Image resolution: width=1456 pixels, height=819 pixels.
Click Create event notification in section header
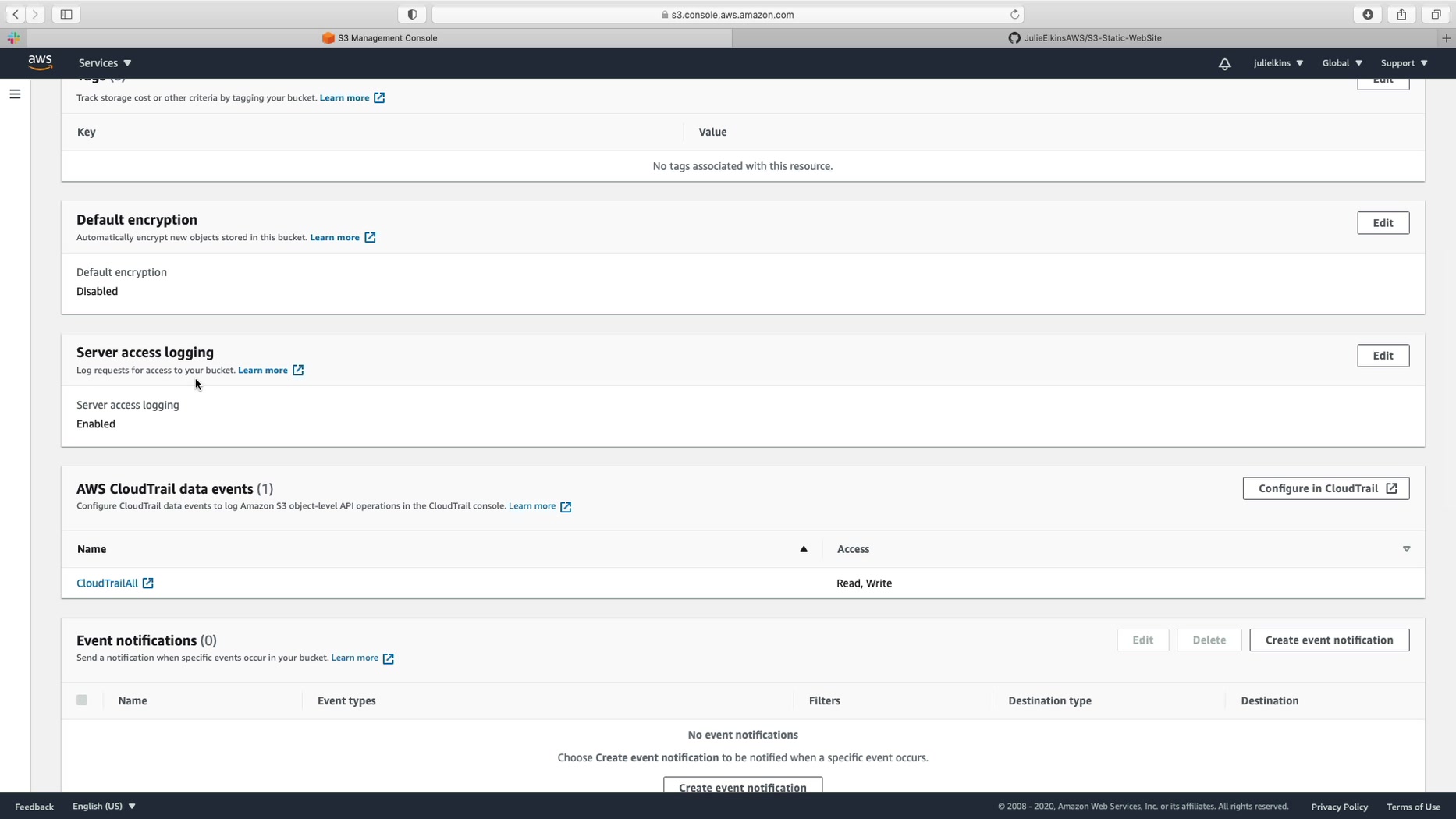1329,640
